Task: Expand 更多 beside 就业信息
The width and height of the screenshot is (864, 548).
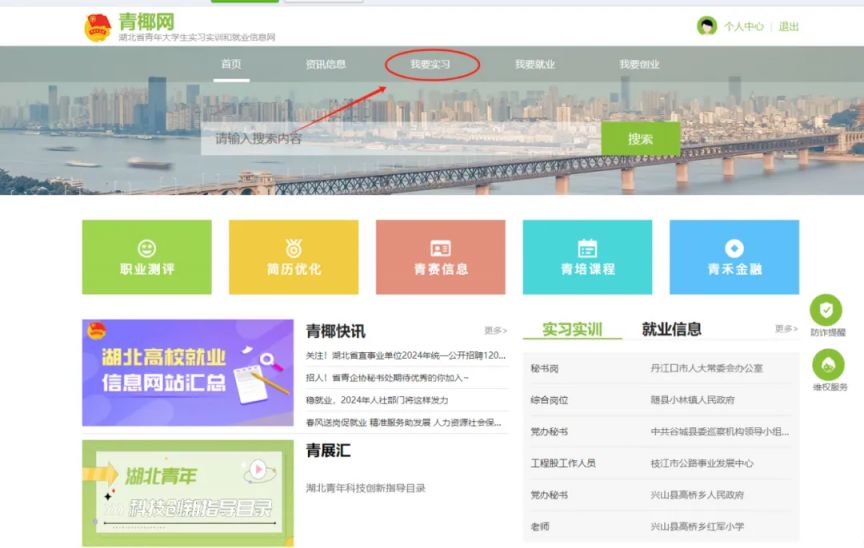Action: 786,329
